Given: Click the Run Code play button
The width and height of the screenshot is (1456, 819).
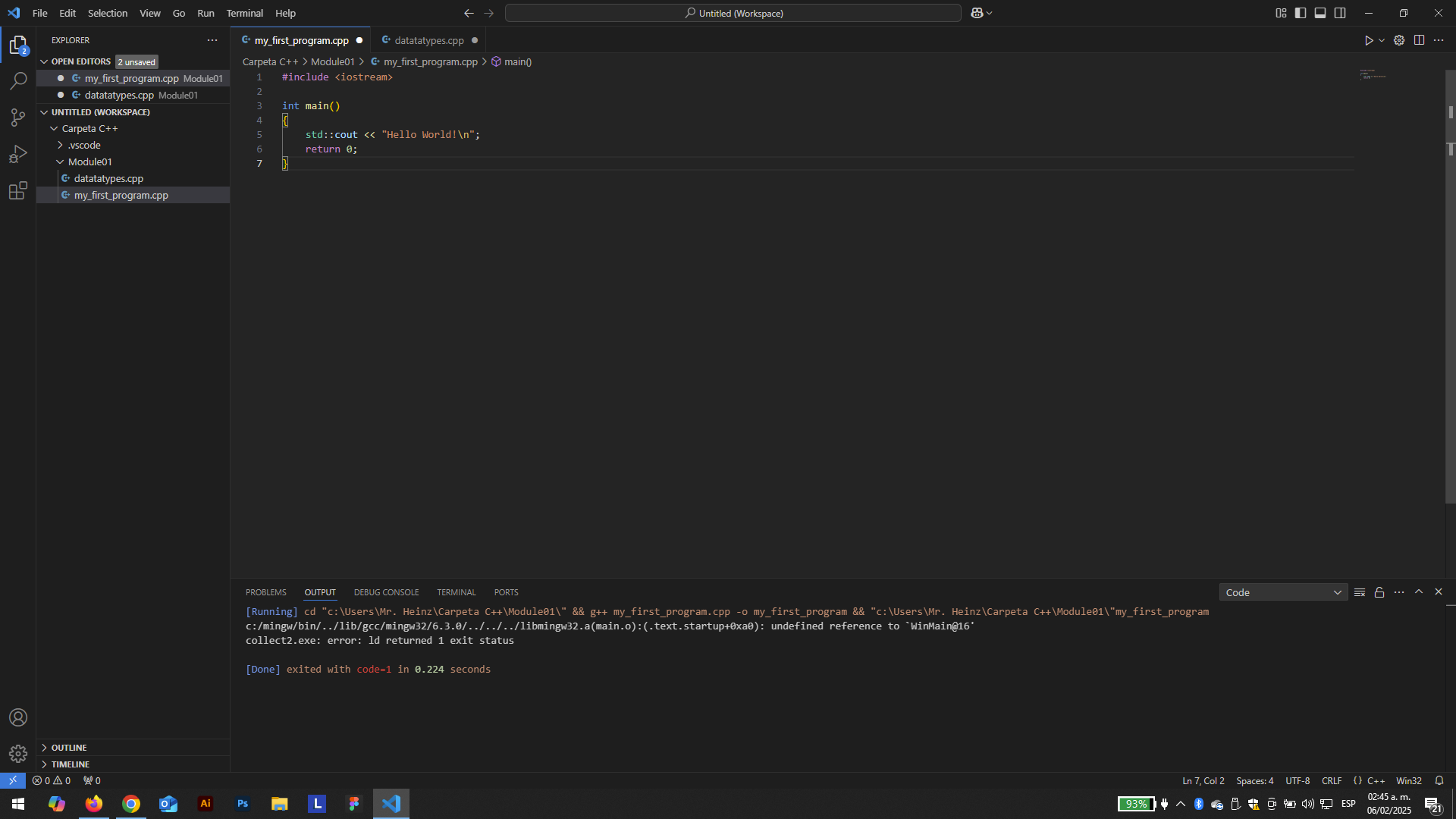Looking at the screenshot, I should (1369, 40).
